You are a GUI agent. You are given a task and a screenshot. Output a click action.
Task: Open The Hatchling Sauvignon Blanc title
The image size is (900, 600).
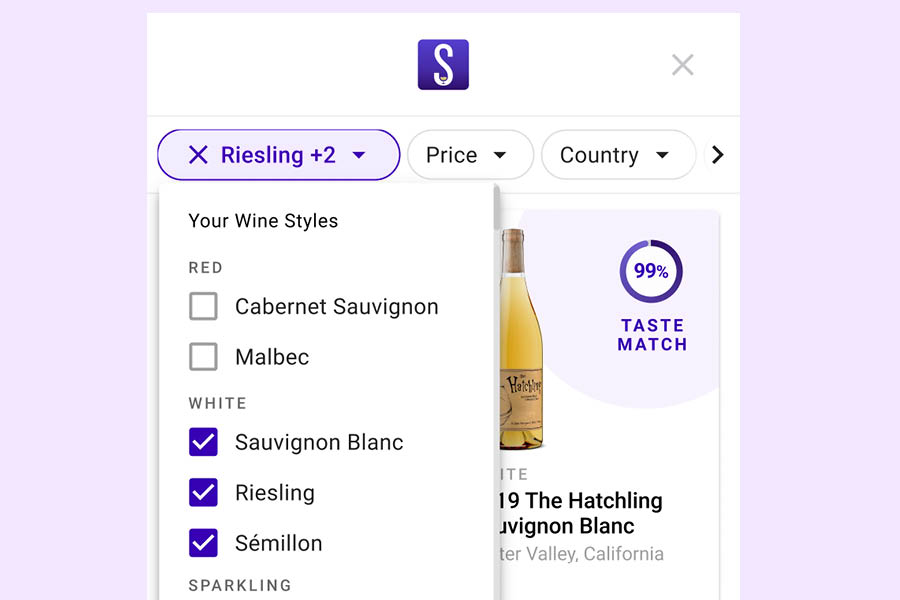click(580, 513)
